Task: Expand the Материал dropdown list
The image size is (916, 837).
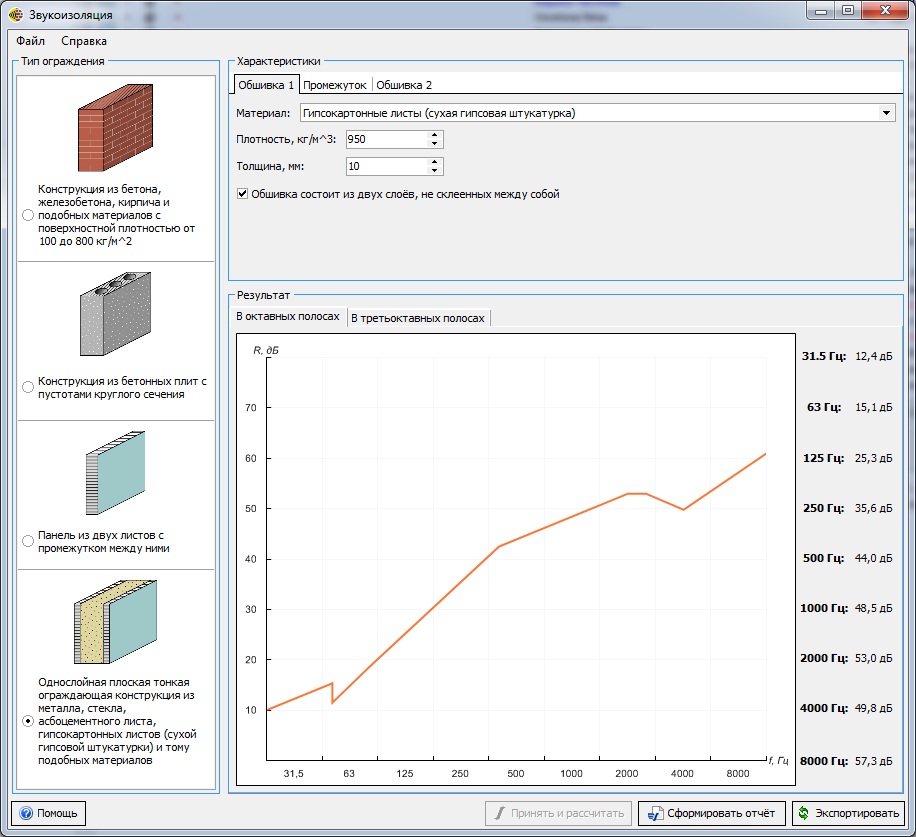Action: pyautogui.click(x=887, y=113)
